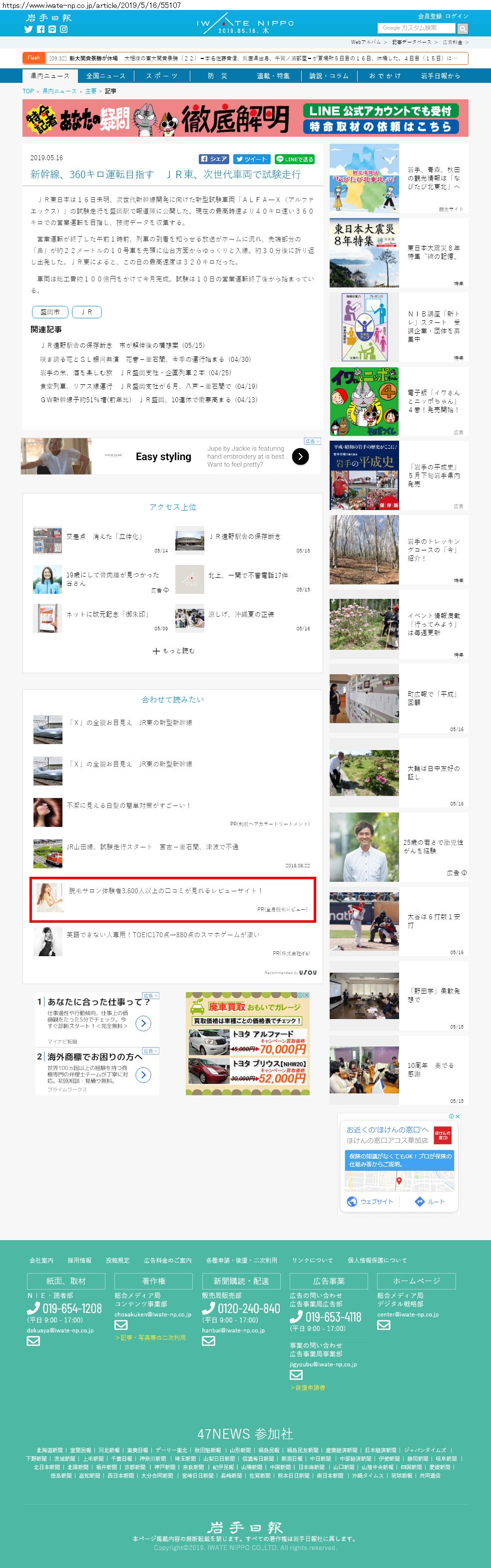This screenshot has height=1568, width=491.
Task: Click the ログイン link
Action: click(457, 16)
